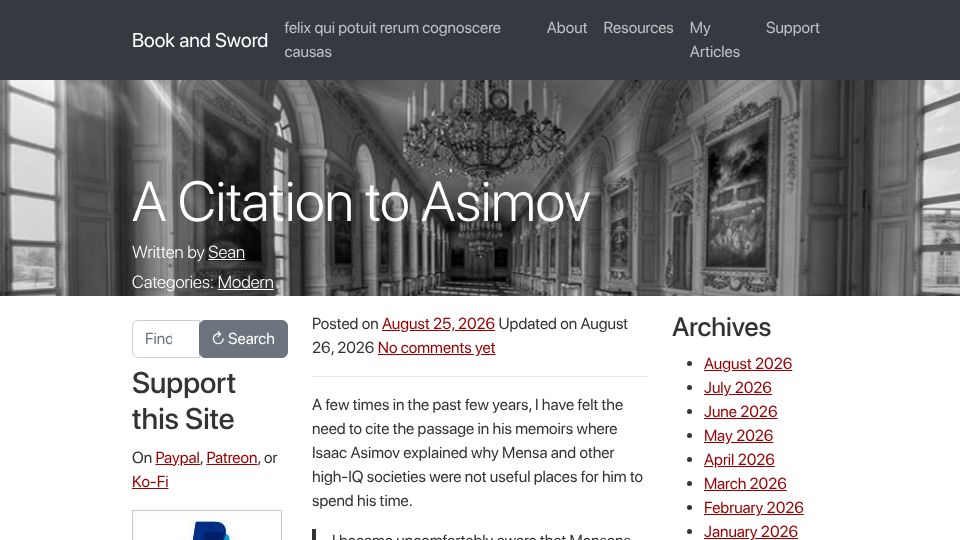
Task: Open the Patreon support link
Action: (x=231, y=458)
